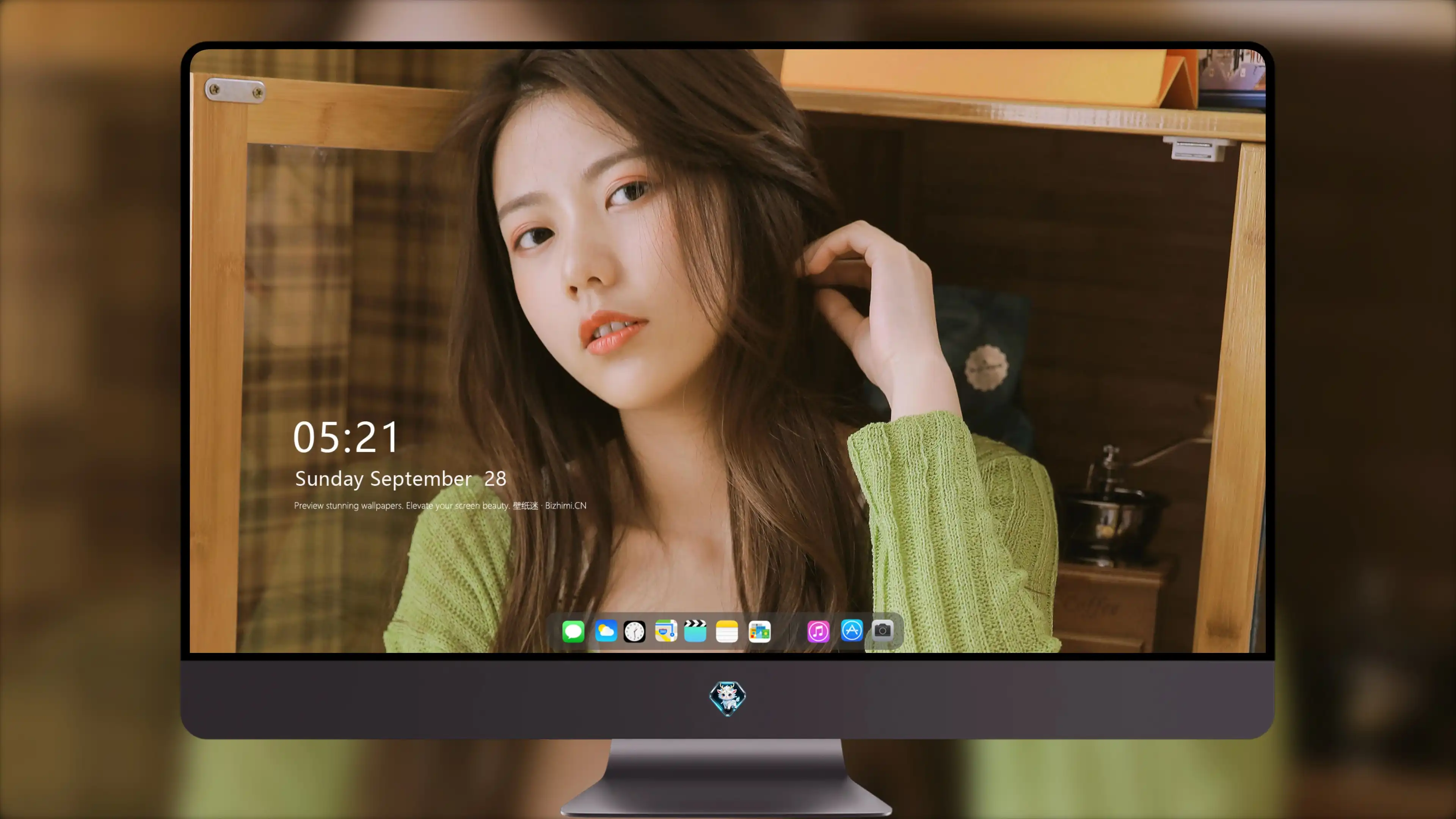This screenshot has height=819, width=1456.
Task: Open the Maps app icon
Action: tap(666, 631)
